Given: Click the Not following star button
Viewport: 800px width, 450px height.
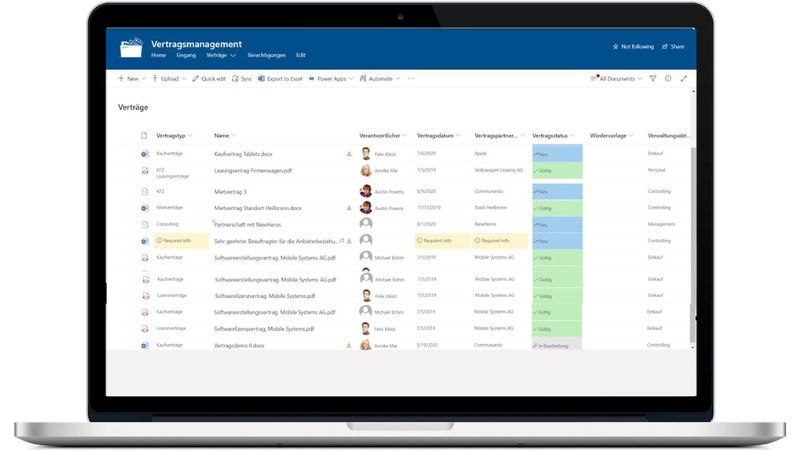Looking at the screenshot, I should (633, 46).
